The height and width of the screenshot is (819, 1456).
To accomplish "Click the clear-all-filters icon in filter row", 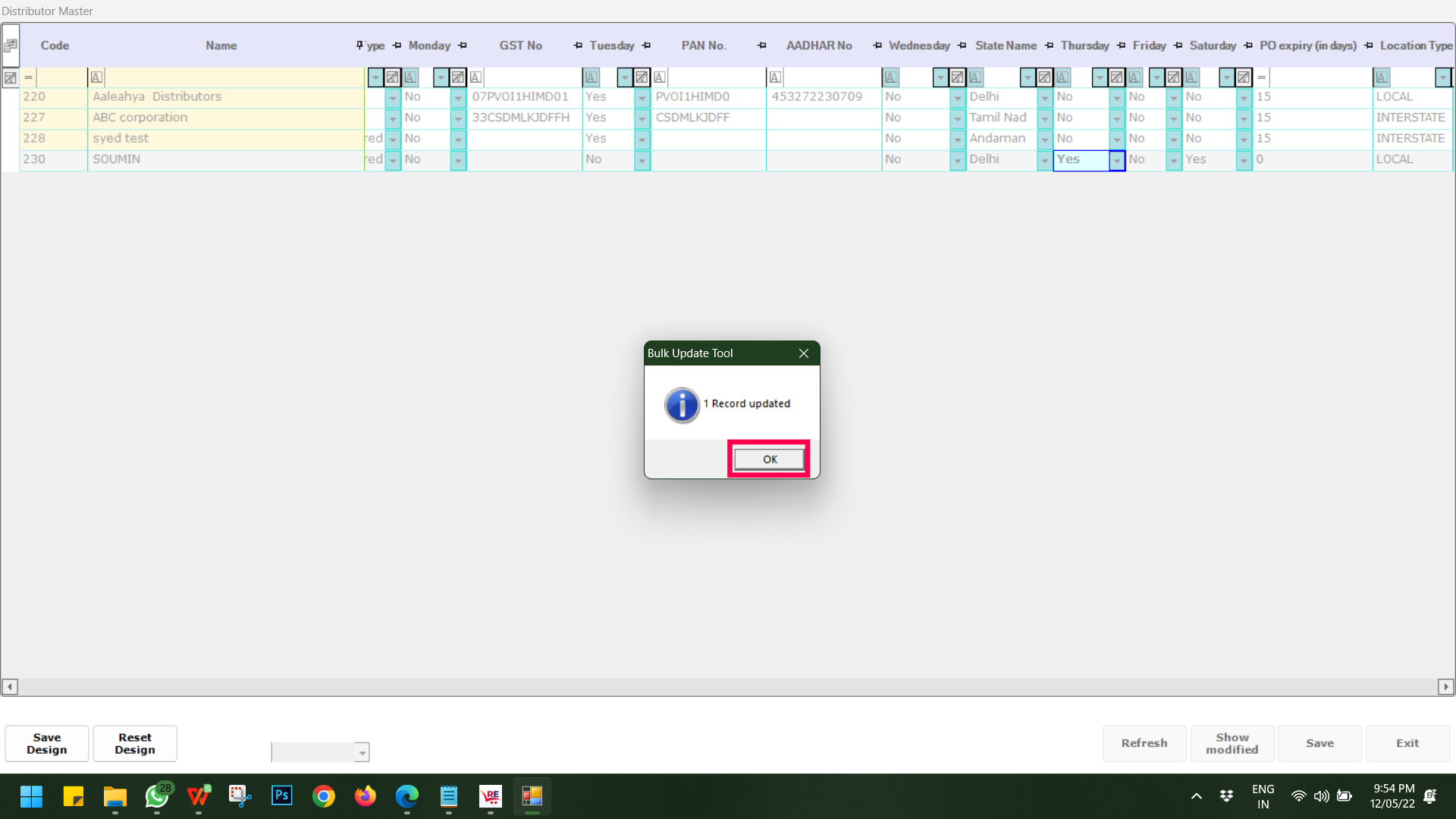I will click(x=11, y=77).
